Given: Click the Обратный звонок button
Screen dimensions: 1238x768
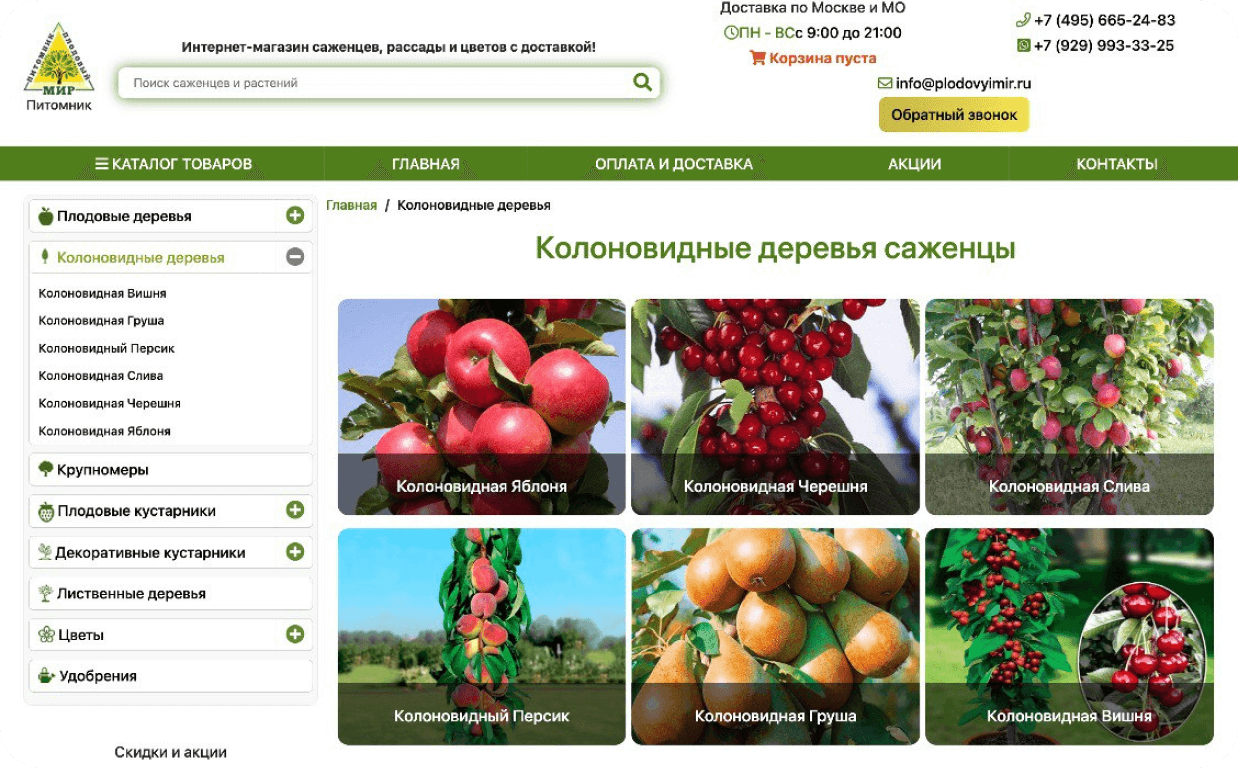Looking at the screenshot, I should pos(954,115).
